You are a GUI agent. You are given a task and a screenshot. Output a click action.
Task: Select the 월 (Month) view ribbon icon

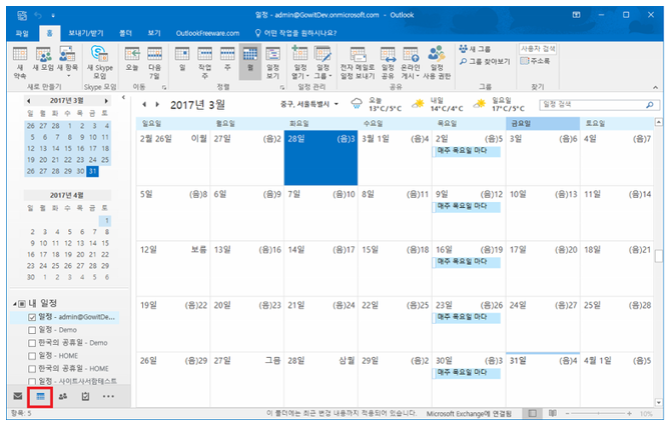tap(250, 62)
